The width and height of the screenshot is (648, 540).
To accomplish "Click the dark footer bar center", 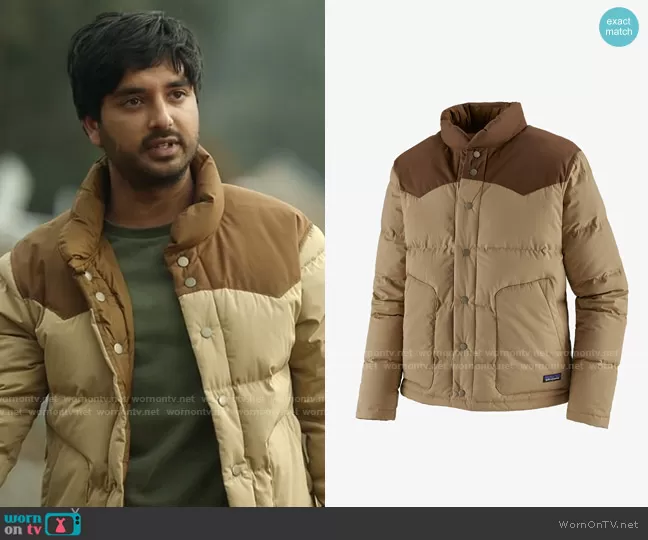I will (324, 523).
